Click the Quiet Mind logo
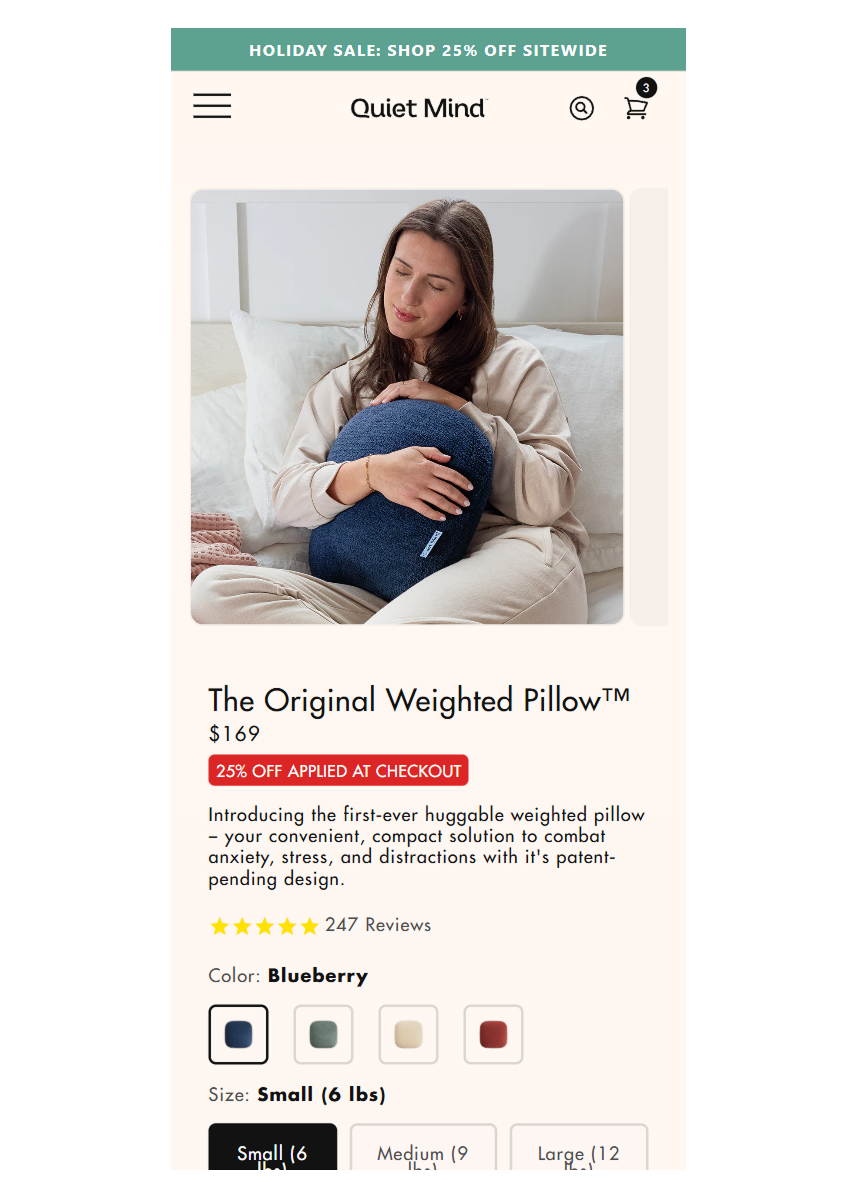856x1197 pixels. pyautogui.click(x=418, y=108)
